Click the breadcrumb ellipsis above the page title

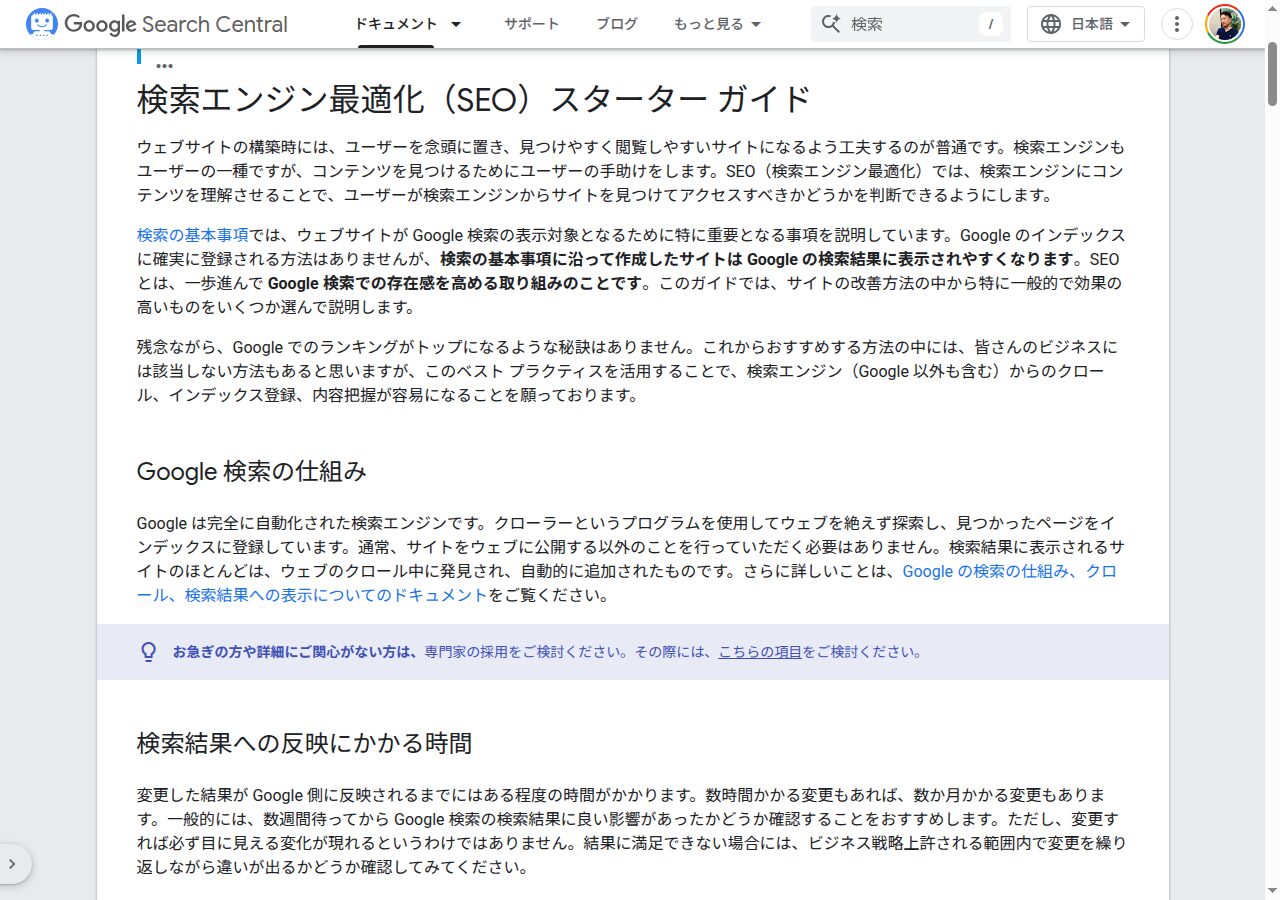(163, 62)
